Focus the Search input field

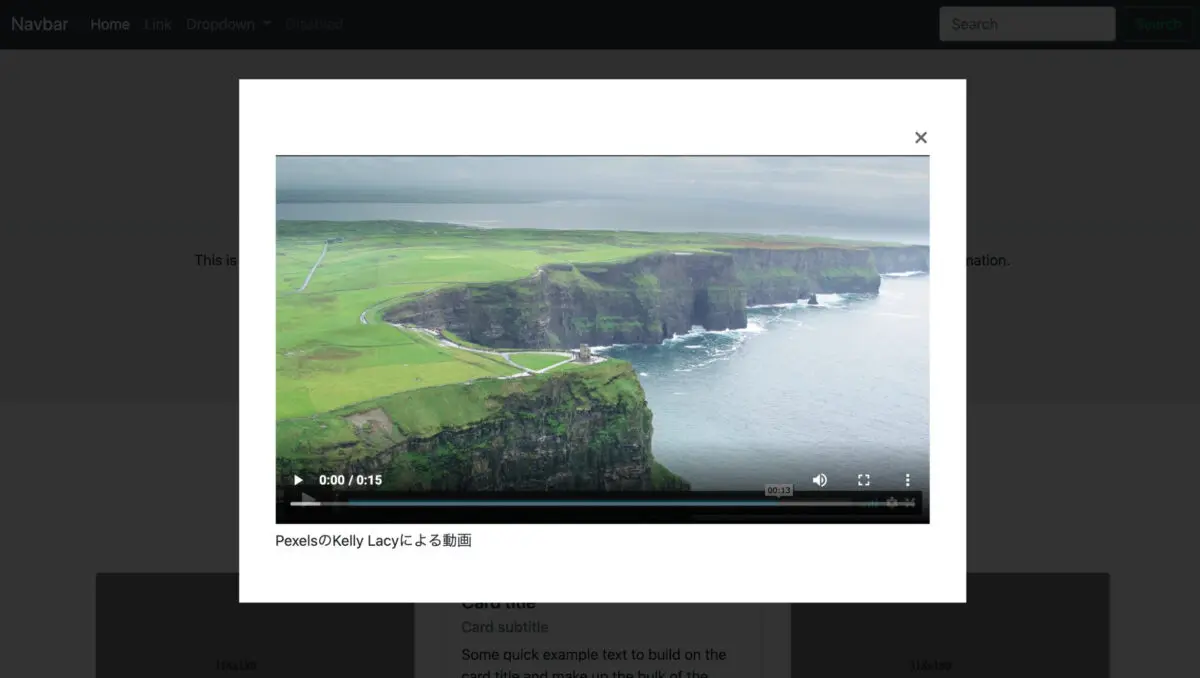[x=1027, y=24]
